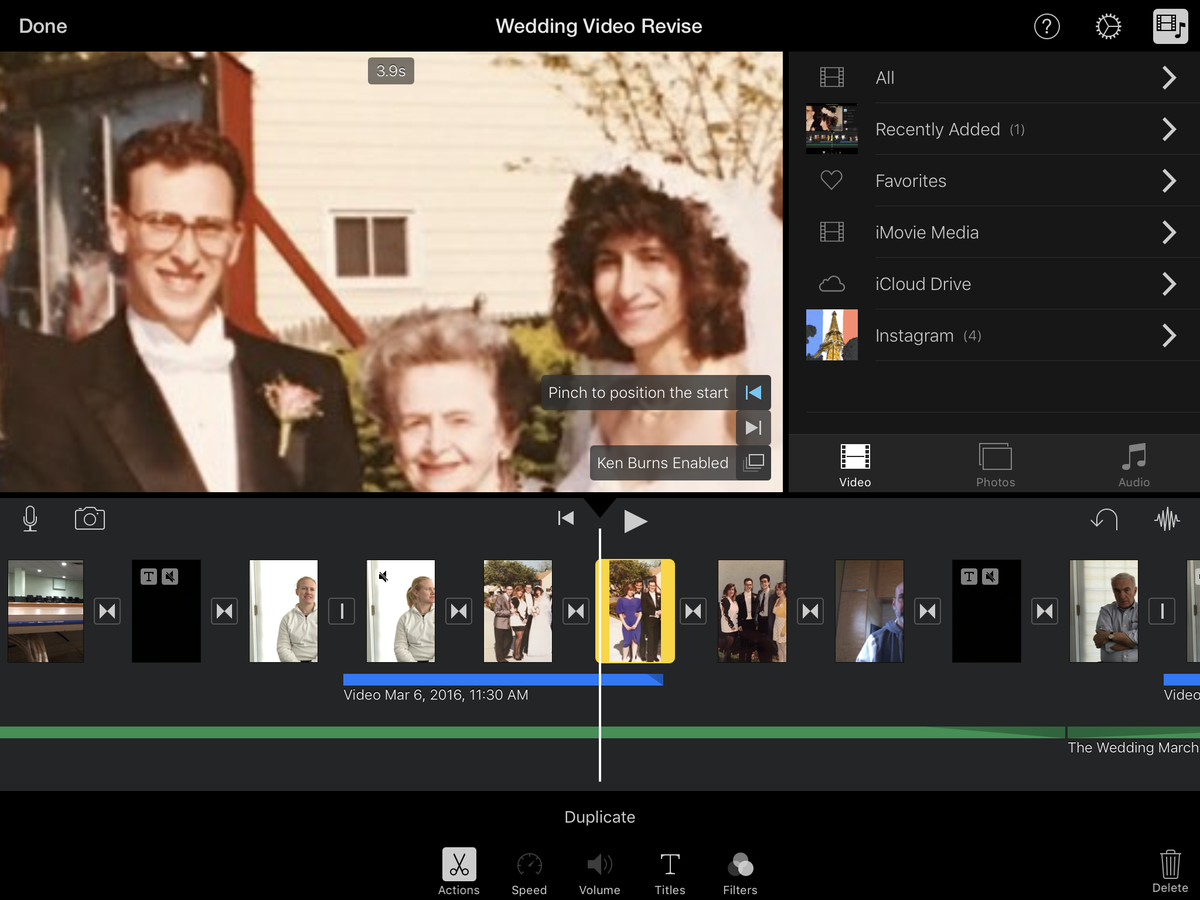Toggle Ken Burns Enabled button

pyautogui.click(x=680, y=463)
